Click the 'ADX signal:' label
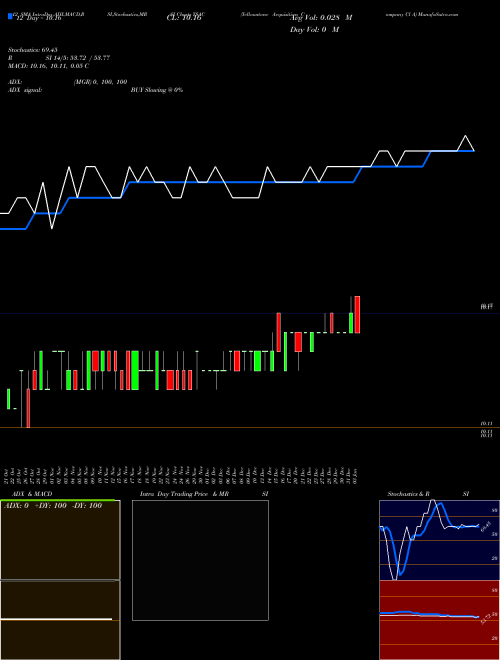Image resolution: width=500 pixels, height=660 pixels. point(25,90)
